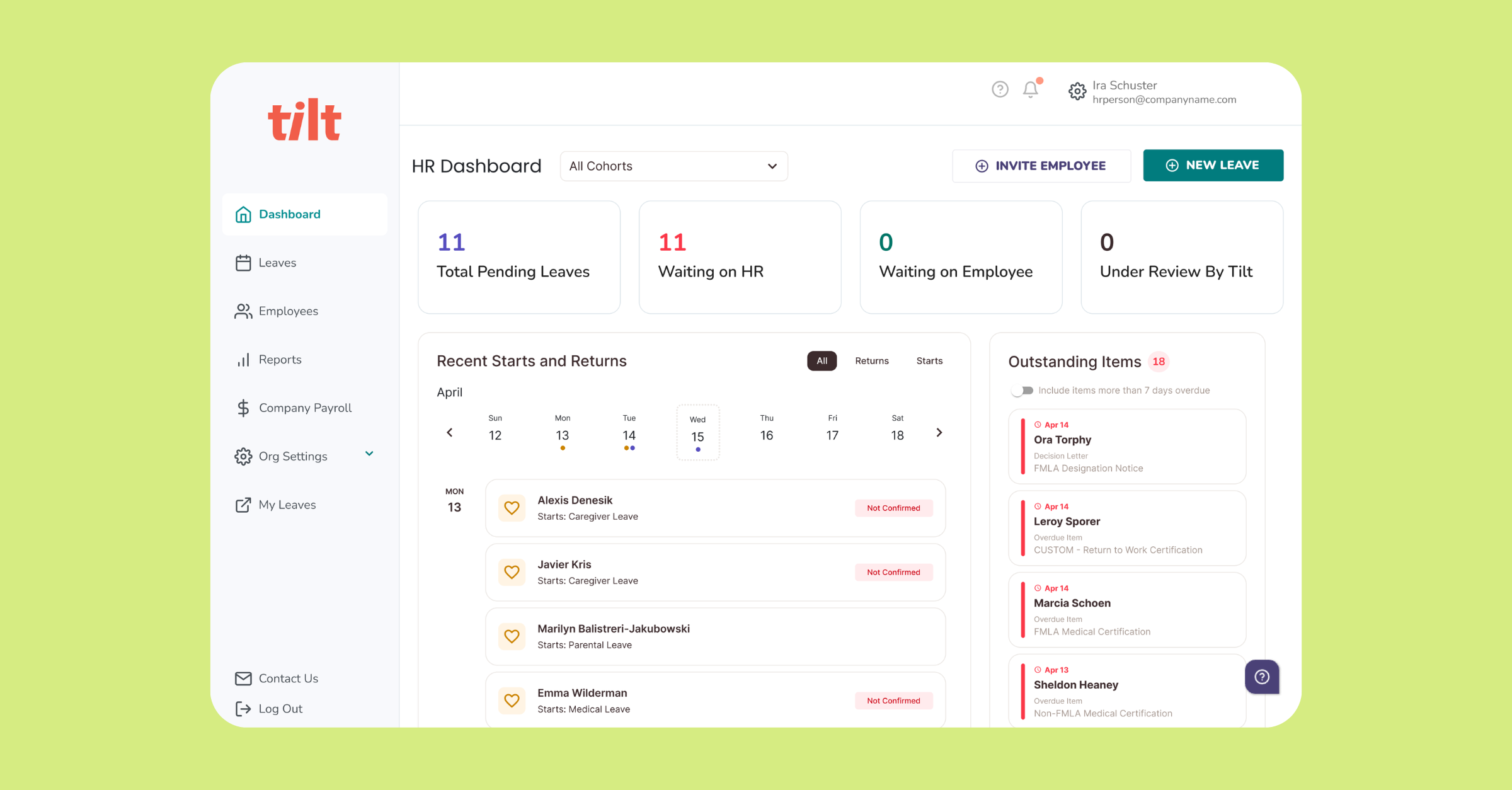Open the settings gear beside Ira Schuster
This screenshot has height=790, width=1512.
coord(1077,91)
